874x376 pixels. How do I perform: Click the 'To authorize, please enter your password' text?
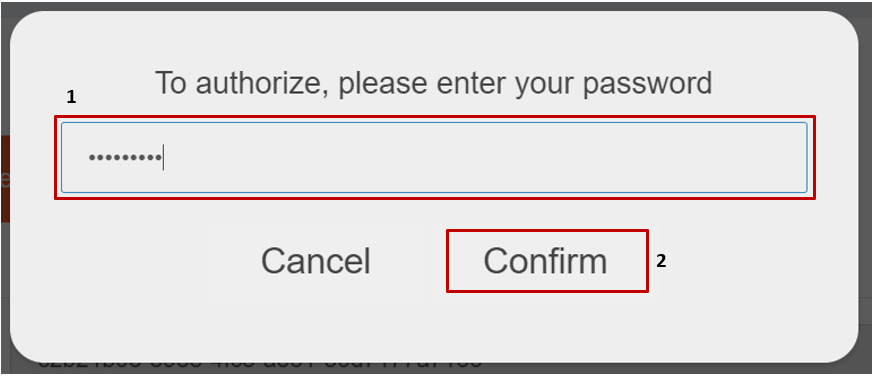[433, 84]
